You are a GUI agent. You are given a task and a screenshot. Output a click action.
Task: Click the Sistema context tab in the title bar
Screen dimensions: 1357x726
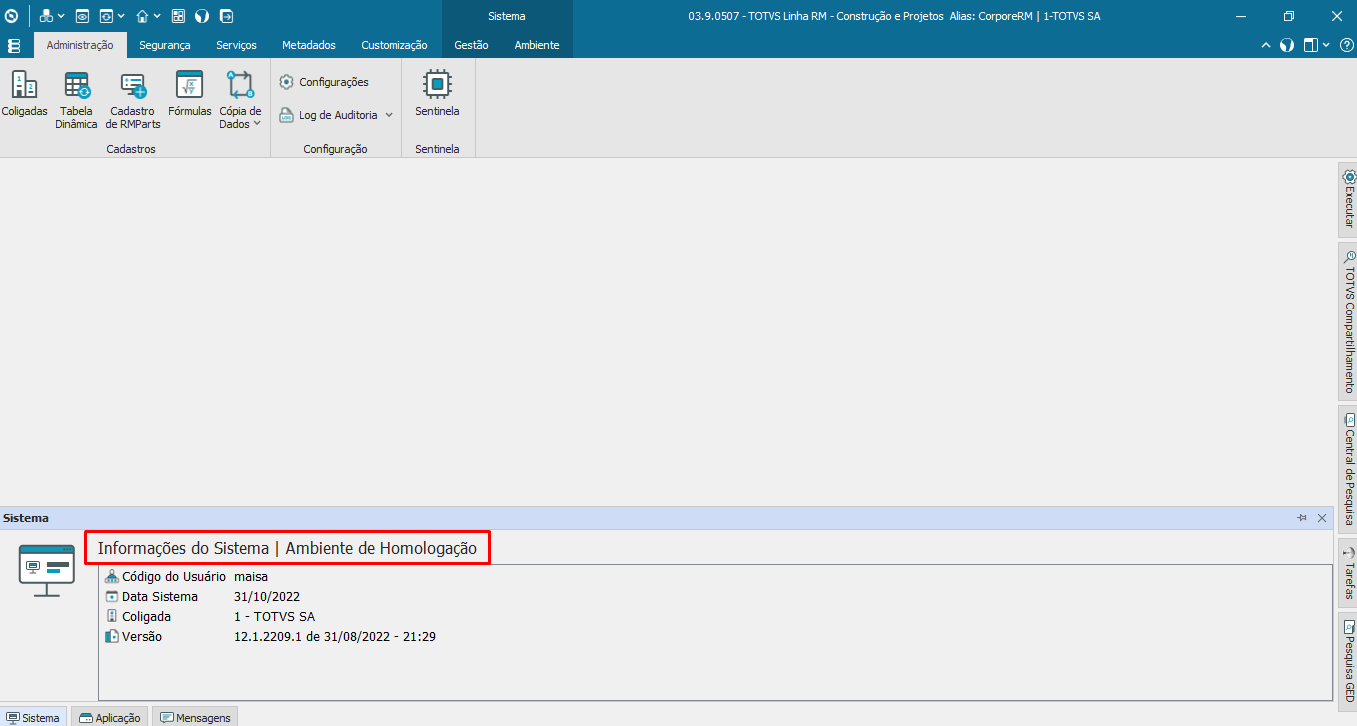point(507,16)
